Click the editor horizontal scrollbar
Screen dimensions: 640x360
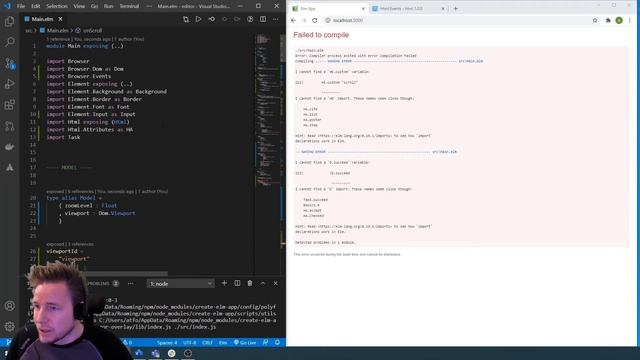(127, 273)
